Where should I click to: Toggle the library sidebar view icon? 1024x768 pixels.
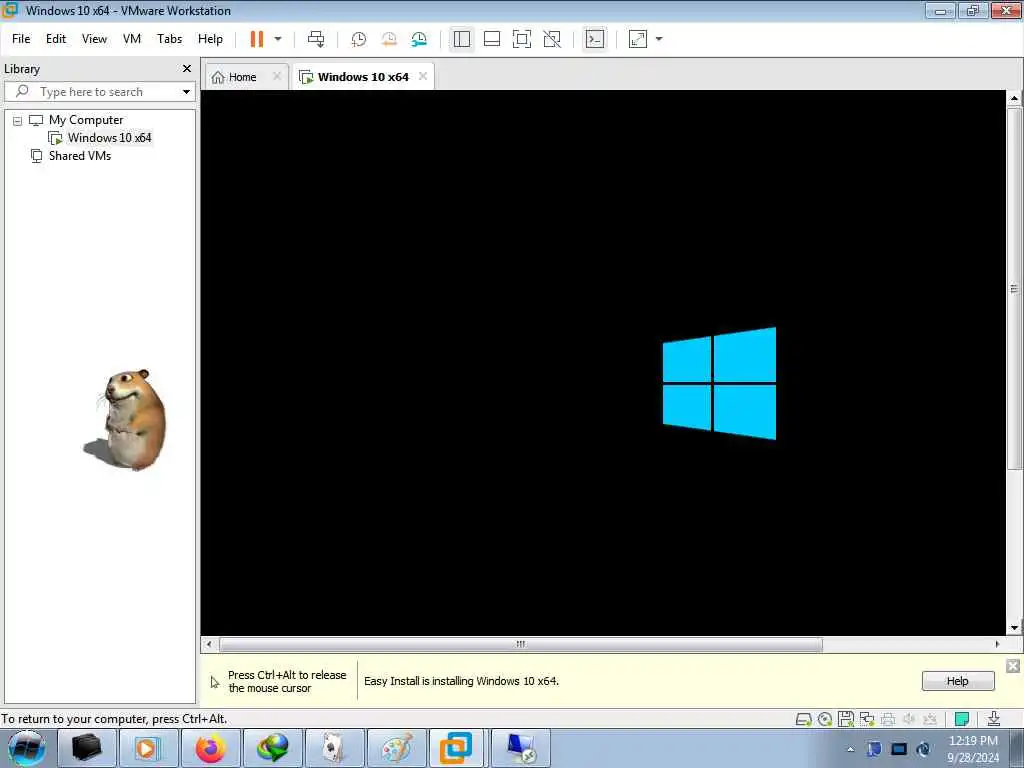pyautogui.click(x=462, y=39)
